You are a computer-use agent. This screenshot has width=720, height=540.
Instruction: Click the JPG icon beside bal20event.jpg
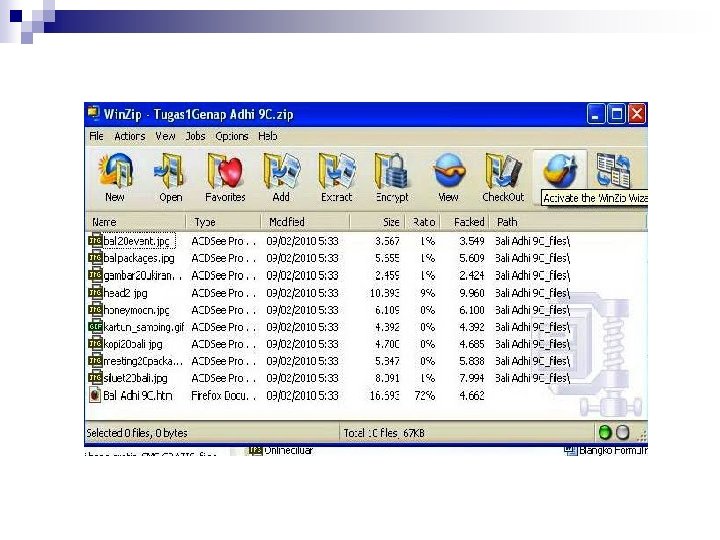(x=95, y=240)
